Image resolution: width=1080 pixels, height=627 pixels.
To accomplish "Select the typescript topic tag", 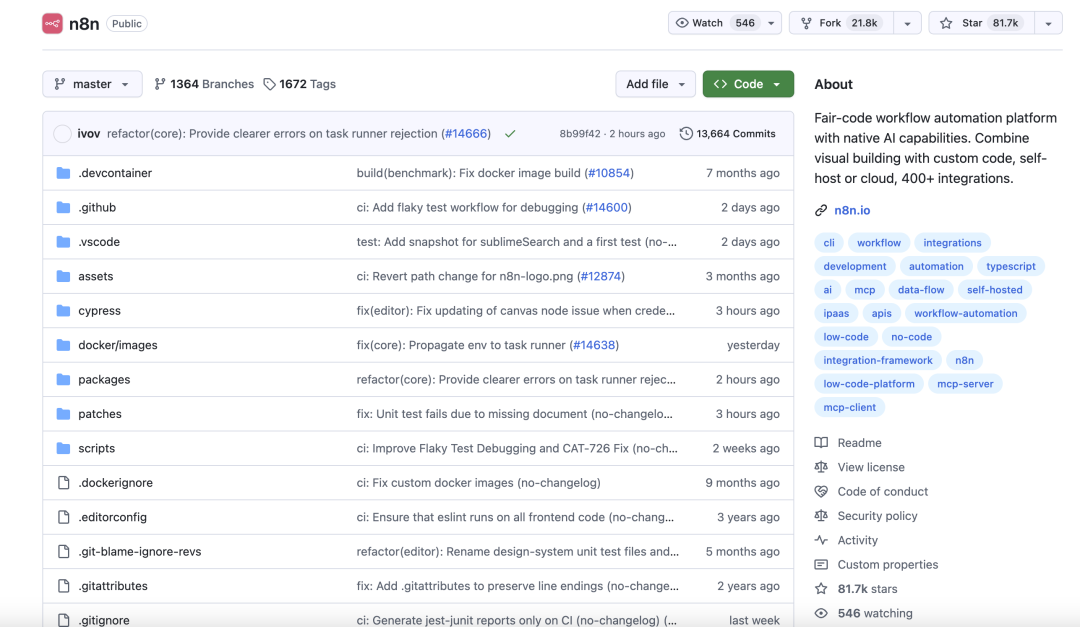I will 1010,266.
